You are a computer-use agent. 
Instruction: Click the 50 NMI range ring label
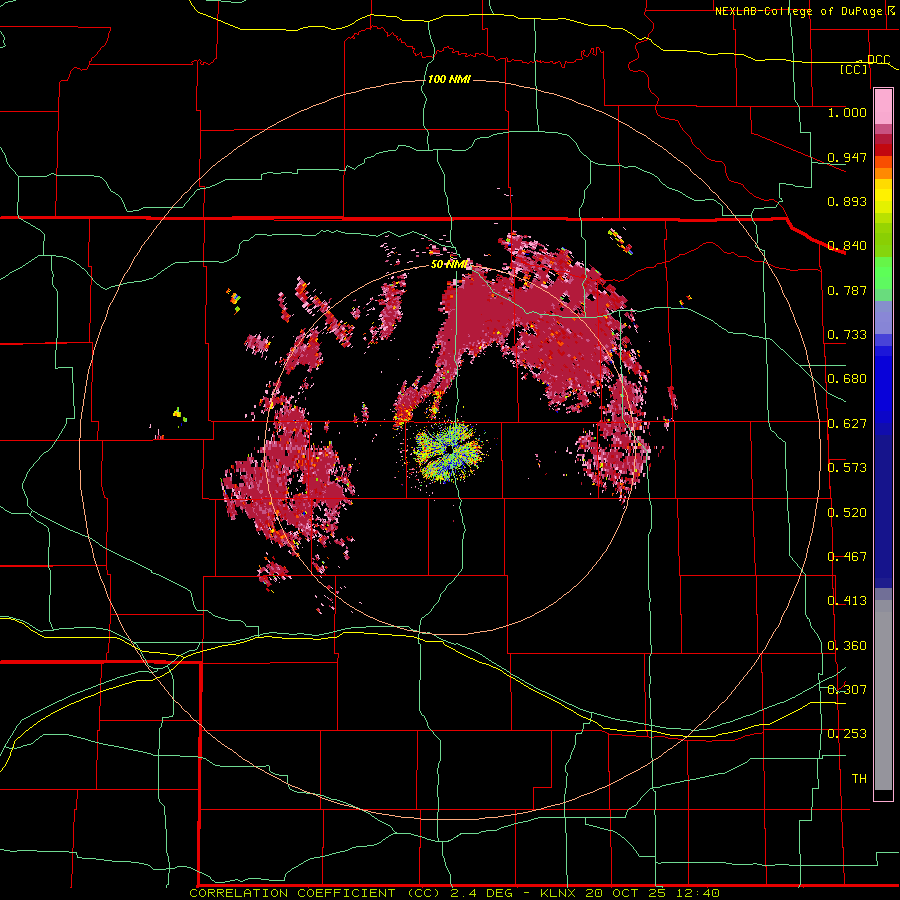(x=449, y=265)
